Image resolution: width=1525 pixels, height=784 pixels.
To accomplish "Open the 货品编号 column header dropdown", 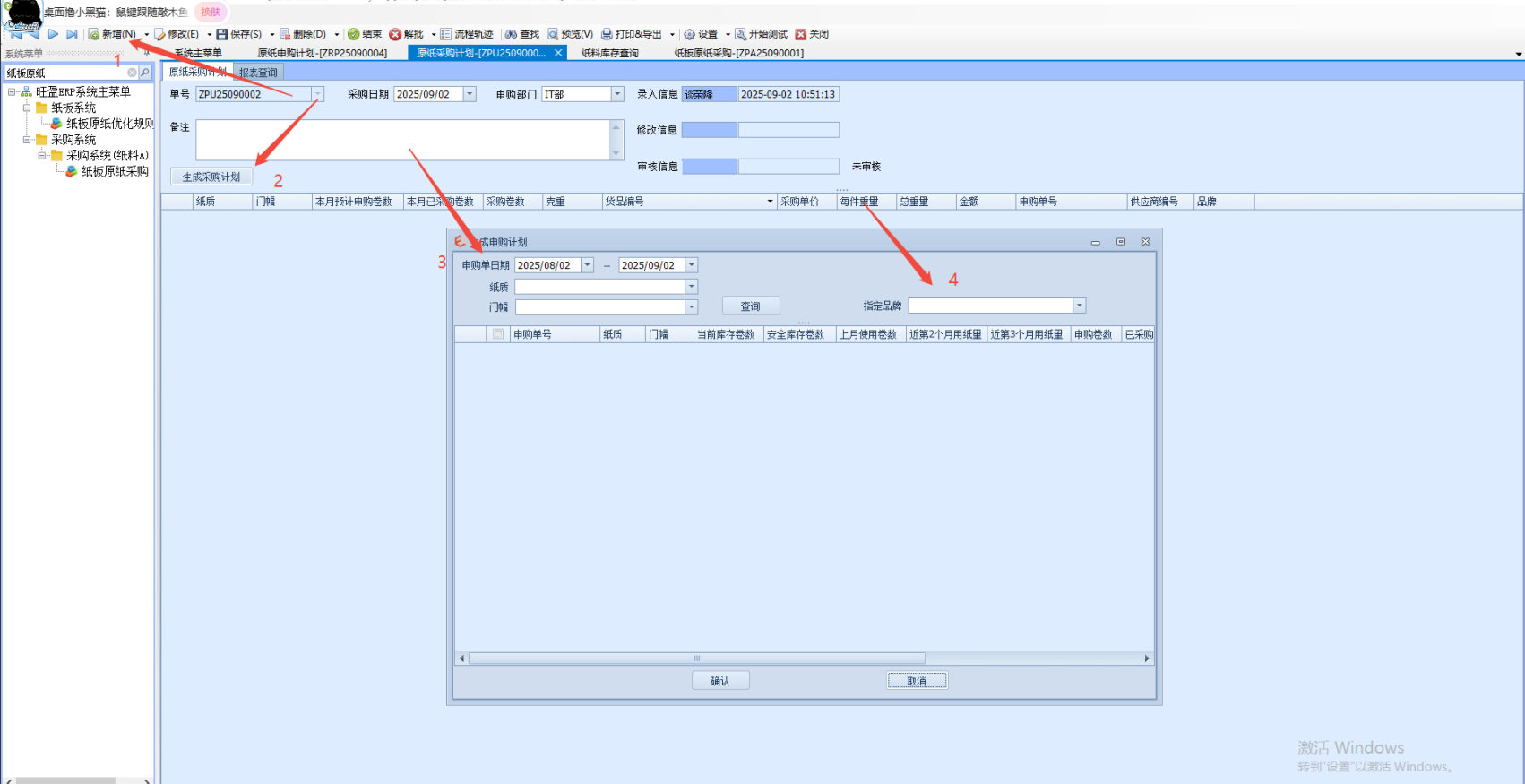I will click(x=770, y=202).
